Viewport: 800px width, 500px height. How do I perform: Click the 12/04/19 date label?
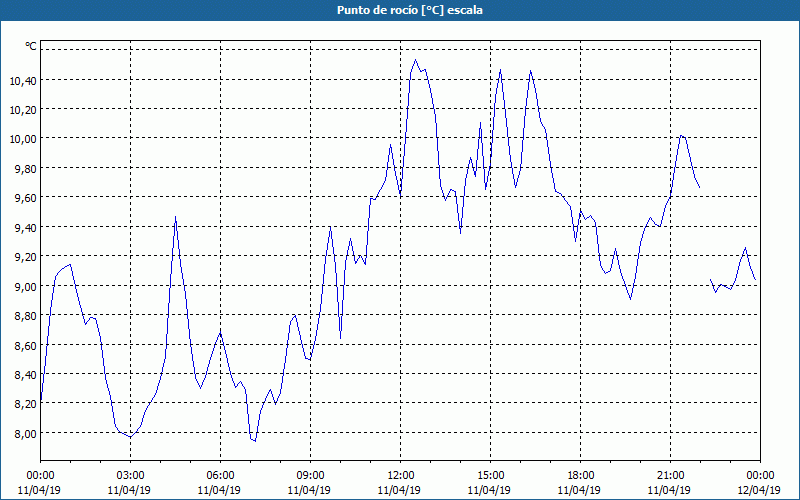tap(759, 490)
